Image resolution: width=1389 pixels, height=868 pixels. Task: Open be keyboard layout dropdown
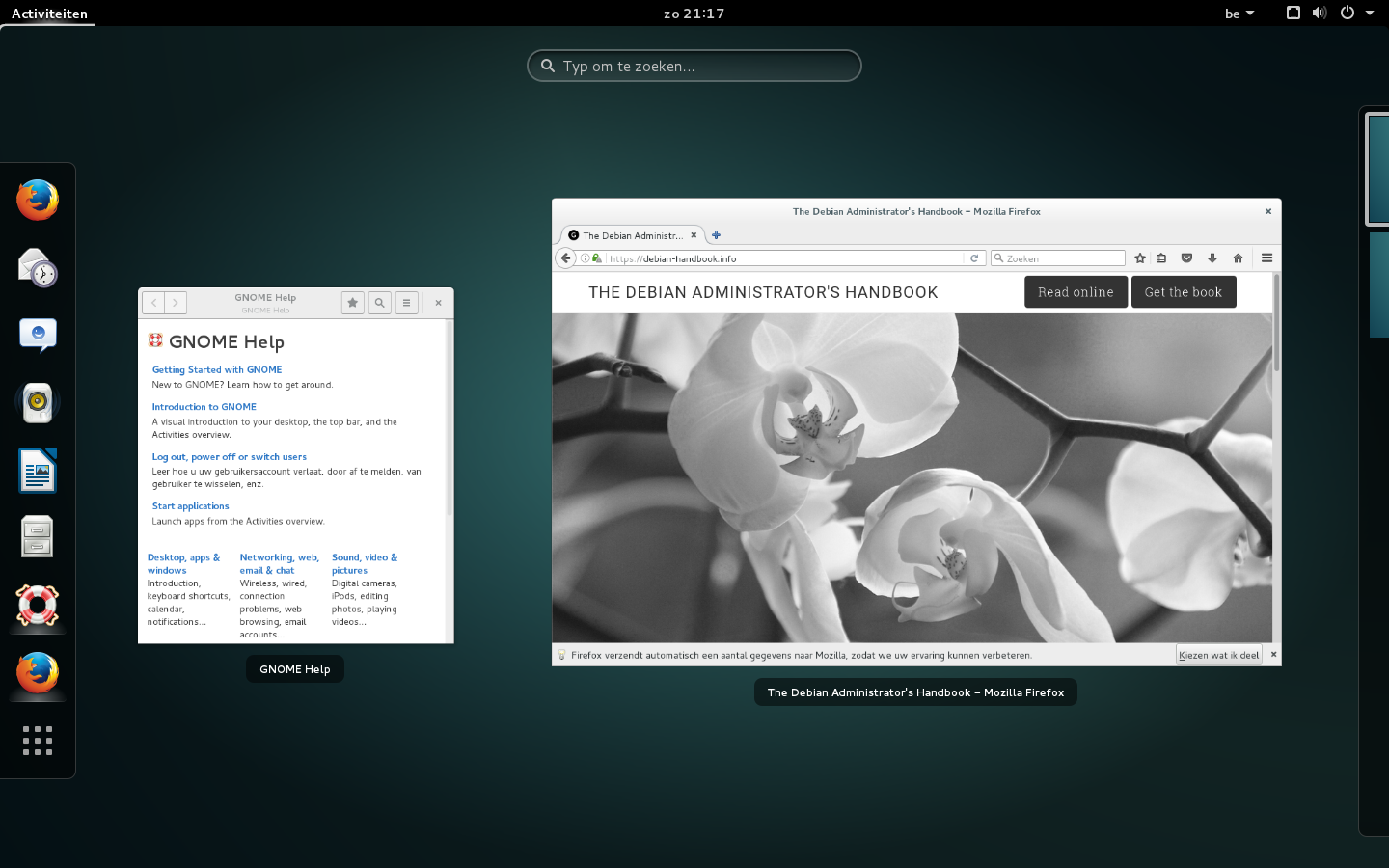(x=1239, y=14)
